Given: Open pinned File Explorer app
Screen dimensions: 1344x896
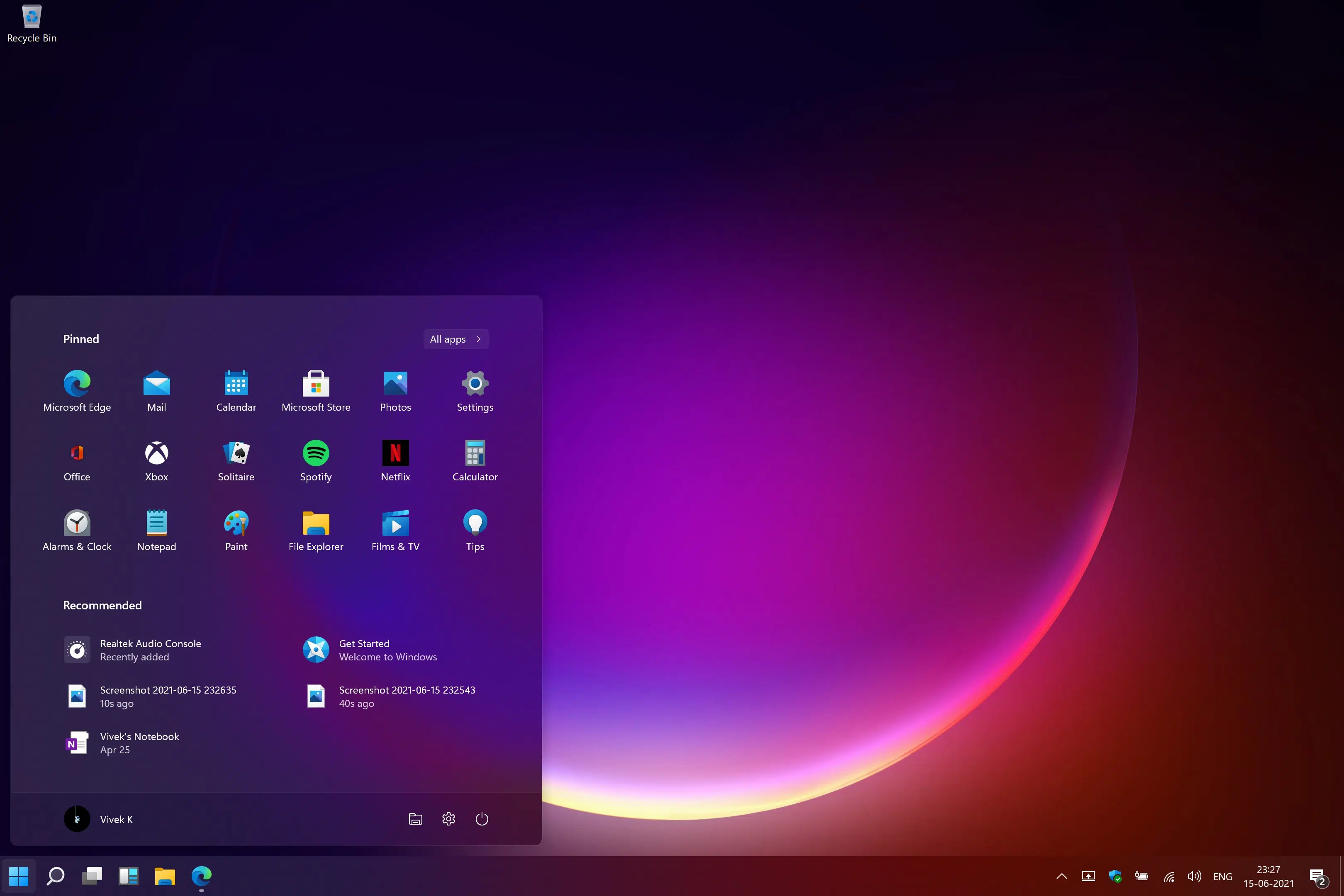Looking at the screenshot, I should 316,531.
